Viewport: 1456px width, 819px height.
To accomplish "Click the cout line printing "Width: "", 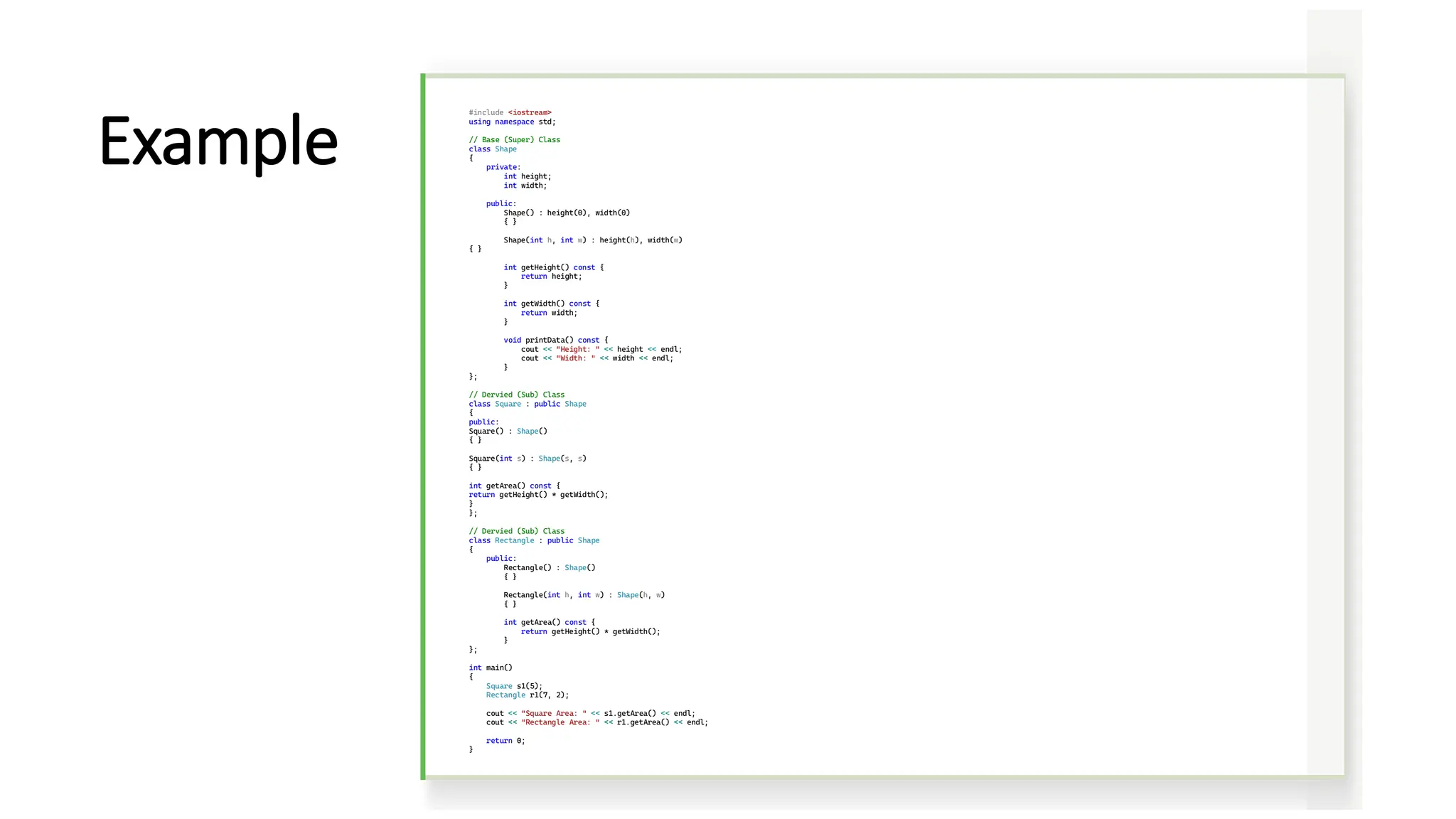I will (x=597, y=358).
